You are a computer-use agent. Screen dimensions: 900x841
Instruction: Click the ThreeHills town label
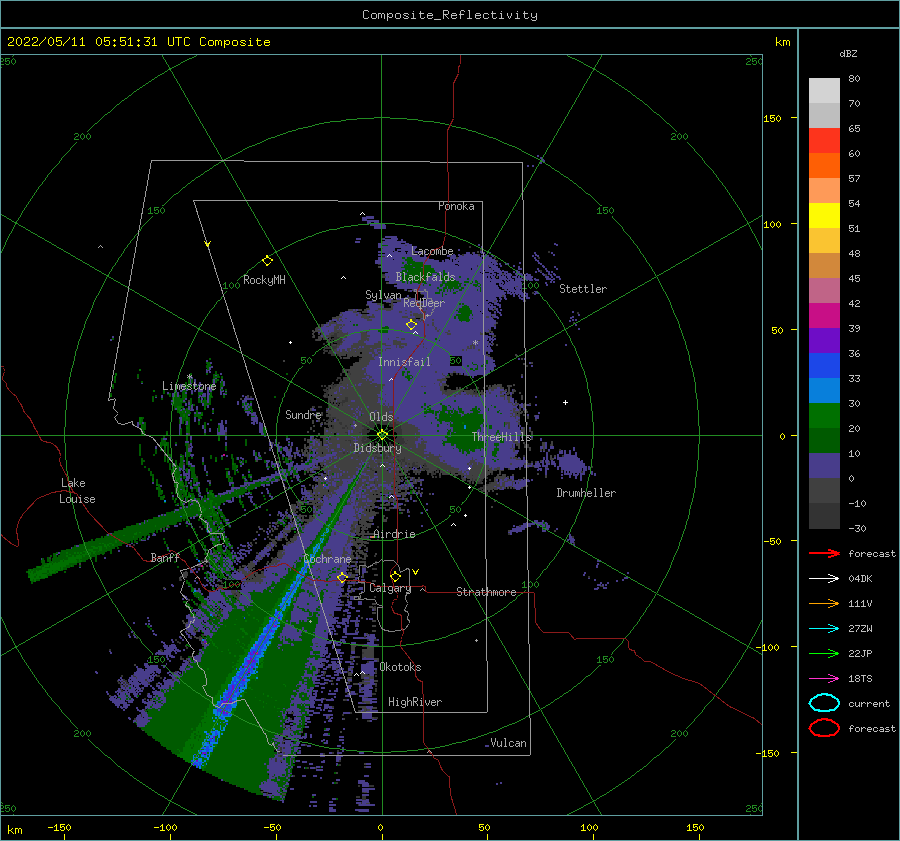click(502, 437)
